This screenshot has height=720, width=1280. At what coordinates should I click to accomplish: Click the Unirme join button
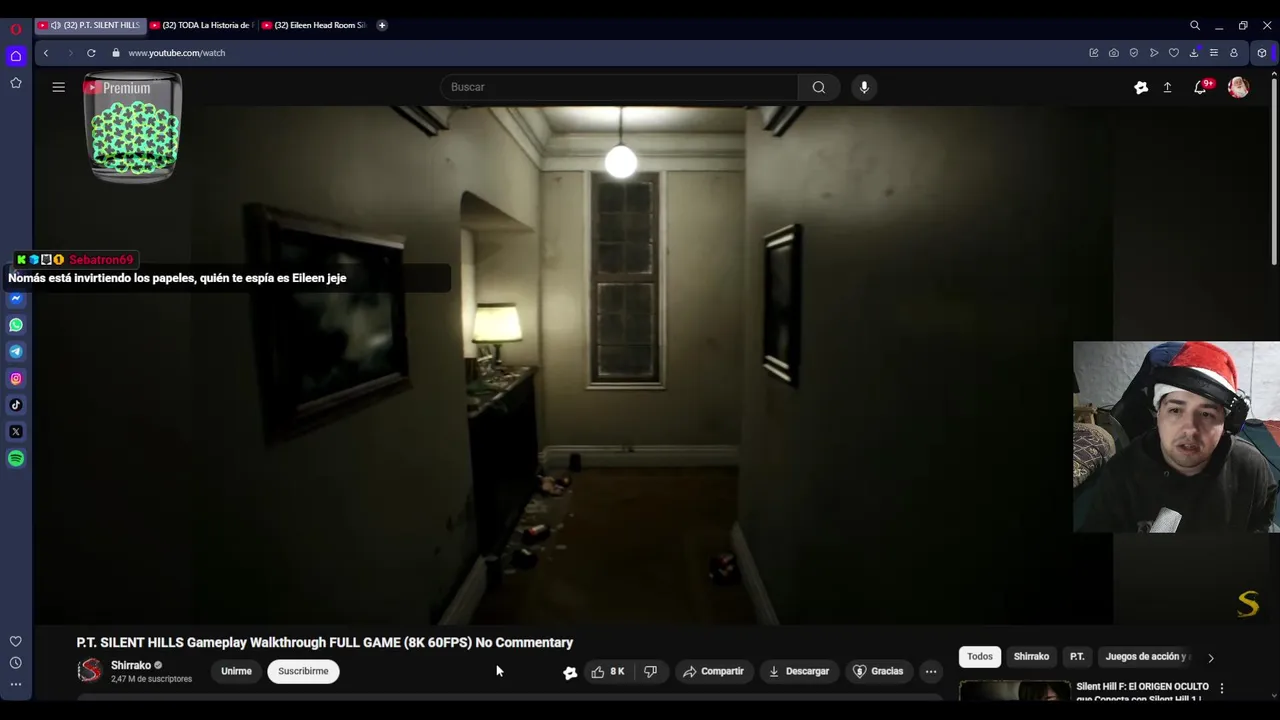tap(236, 671)
